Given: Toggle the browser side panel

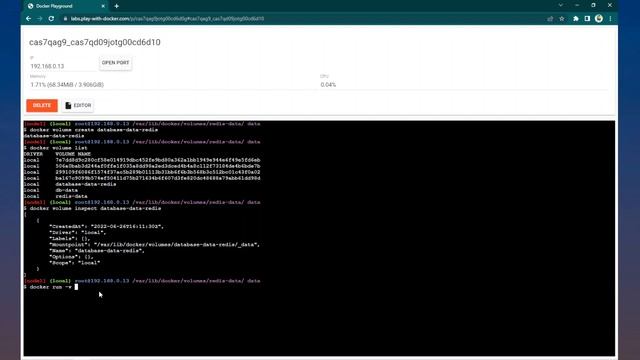Looking at the screenshot, I should point(587,19).
